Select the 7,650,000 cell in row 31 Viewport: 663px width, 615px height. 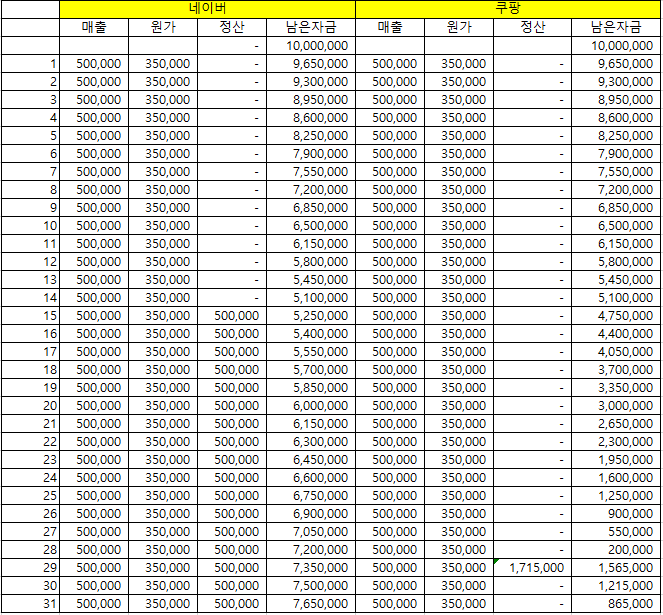(311, 604)
